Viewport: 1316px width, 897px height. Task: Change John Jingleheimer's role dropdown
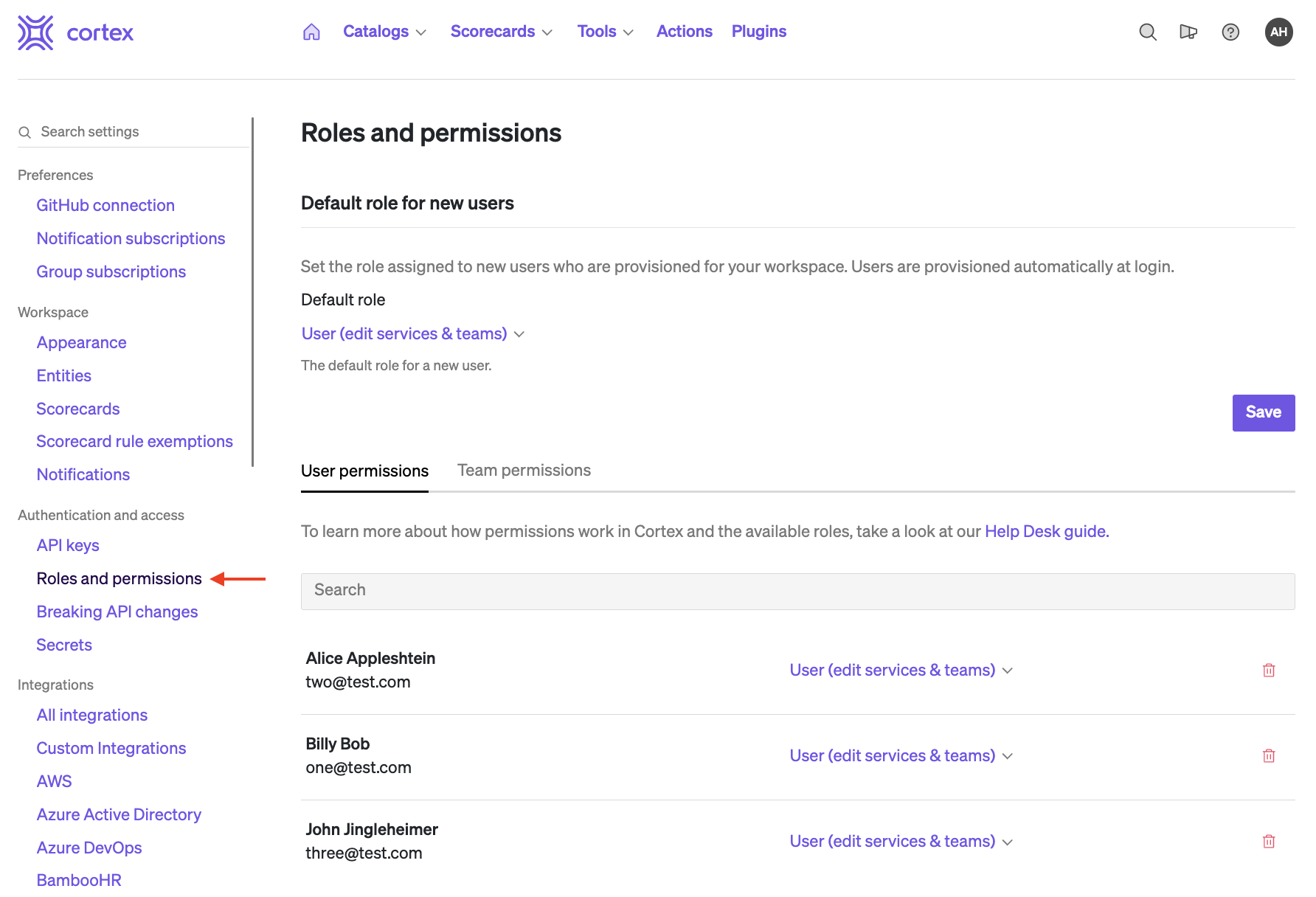901,841
